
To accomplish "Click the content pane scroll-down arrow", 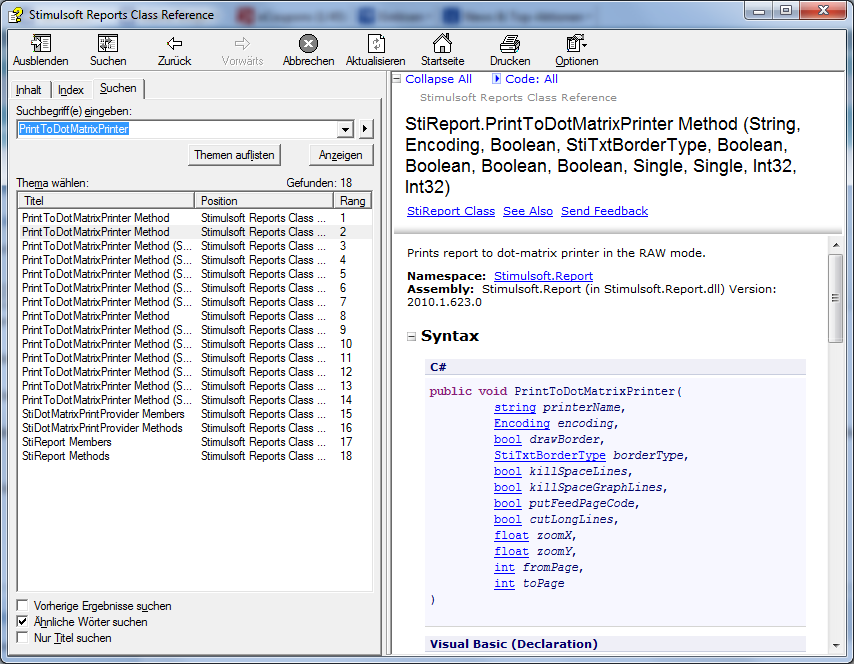I will pos(835,645).
